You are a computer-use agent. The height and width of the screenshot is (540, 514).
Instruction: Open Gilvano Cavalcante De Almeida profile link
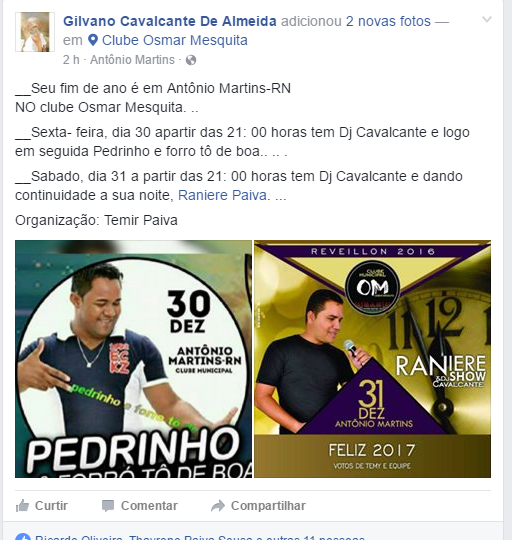(170, 21)
